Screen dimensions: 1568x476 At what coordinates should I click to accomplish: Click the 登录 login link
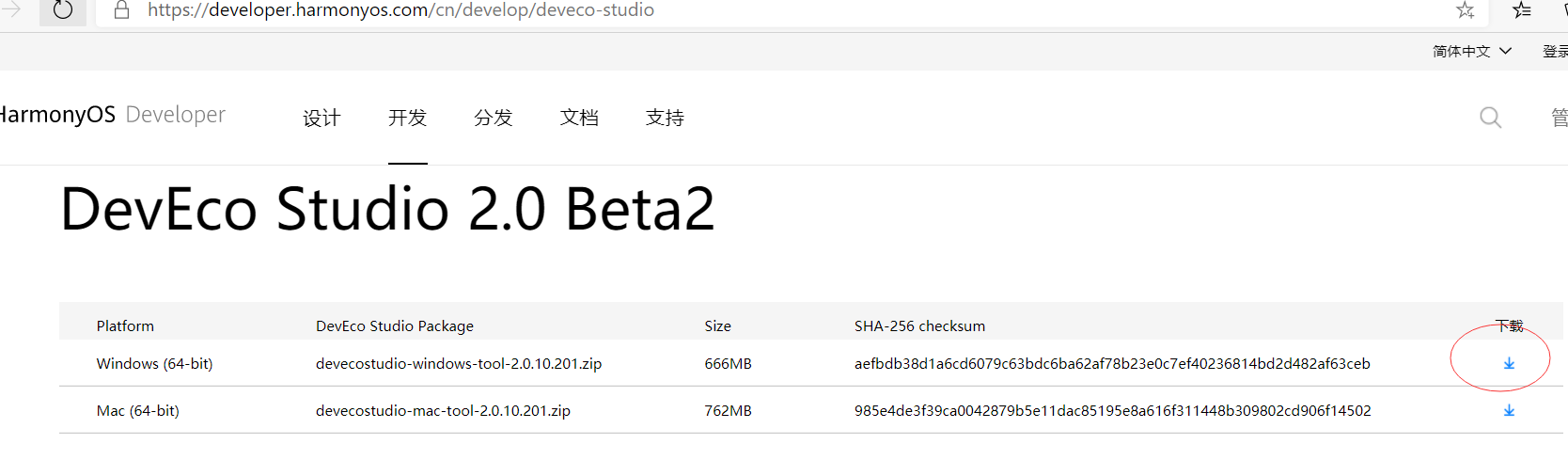pyautogui.click(x=1555, y=52)
